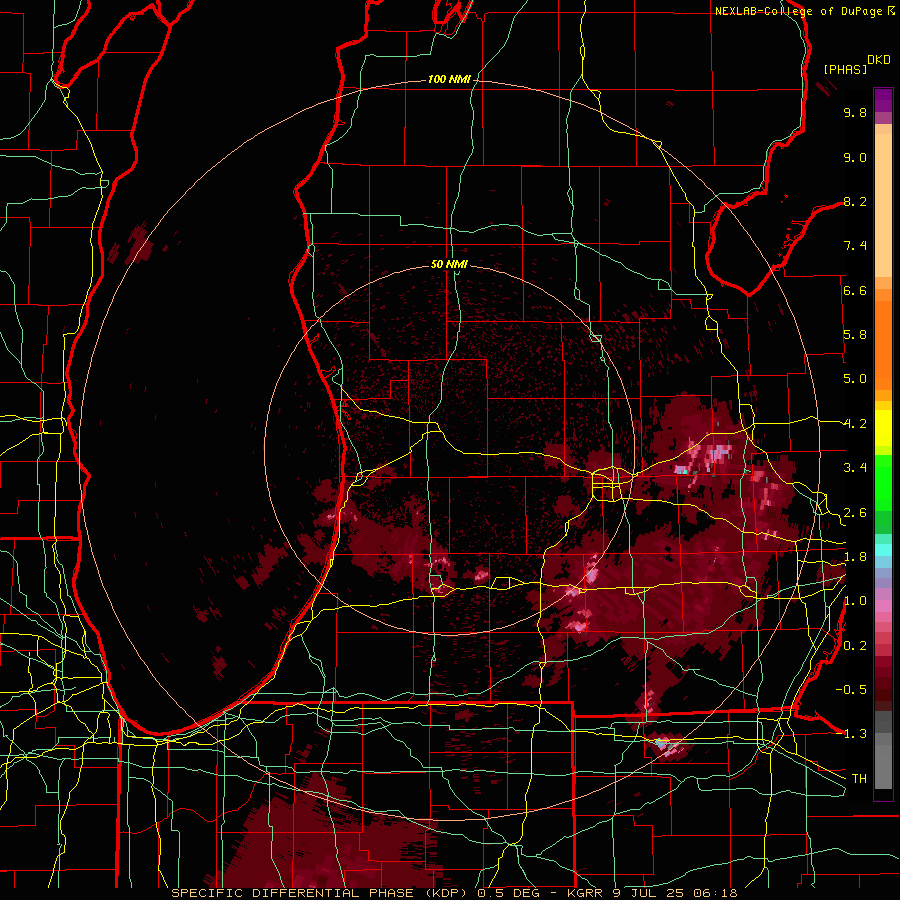The image size is (900, 900).
Task: Click the 5.8 value on the color scale
Action: (x=855, y=335)
